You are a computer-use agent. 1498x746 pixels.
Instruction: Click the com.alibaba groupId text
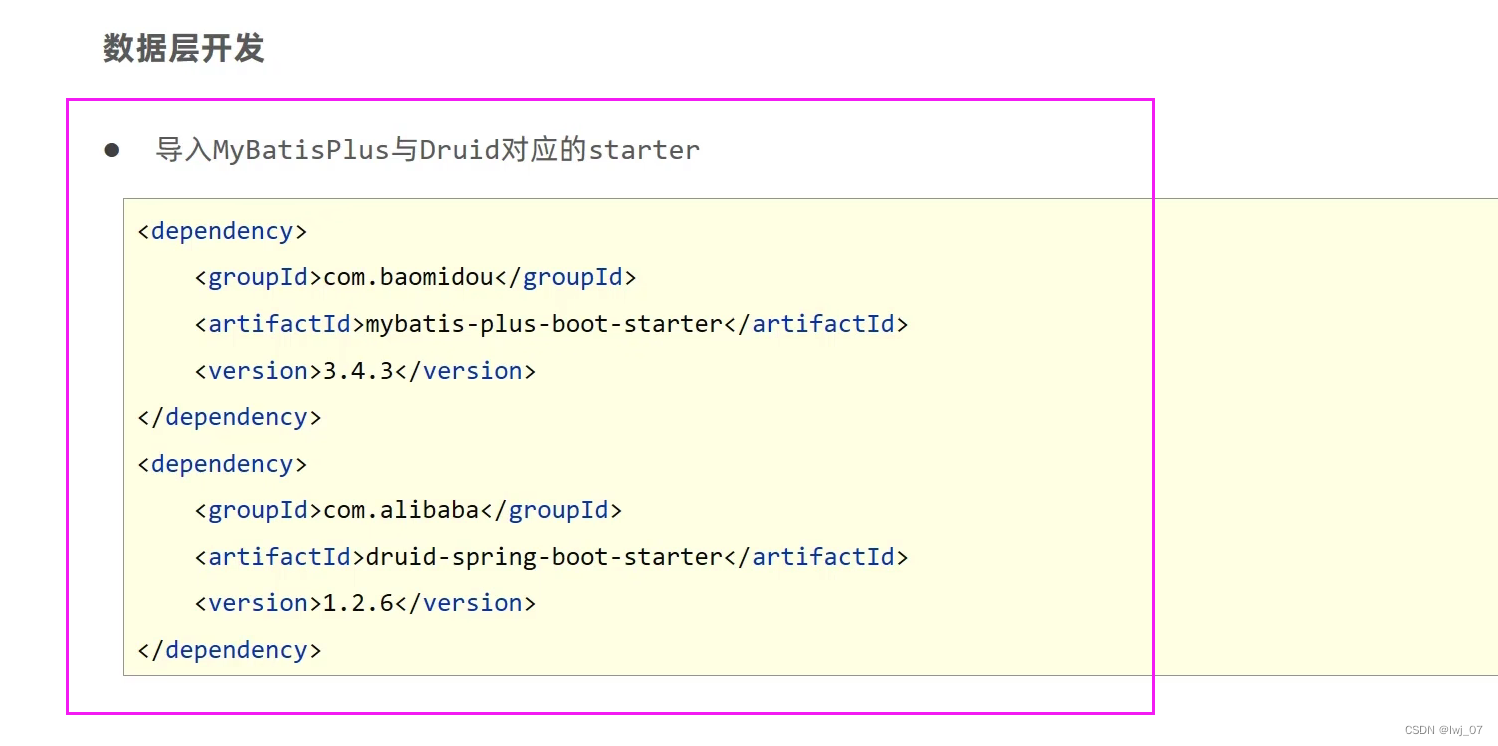[x=401, y=510]
